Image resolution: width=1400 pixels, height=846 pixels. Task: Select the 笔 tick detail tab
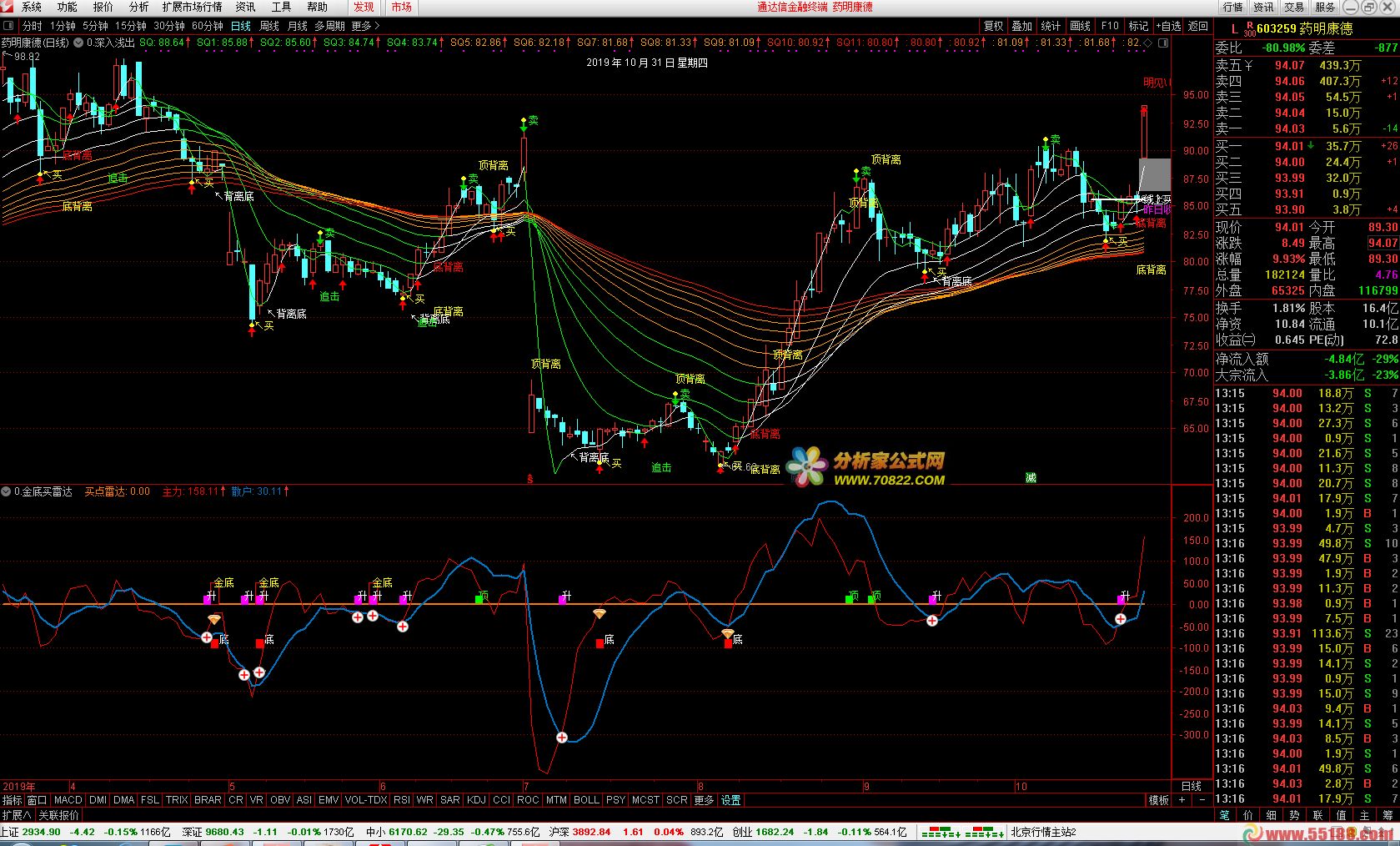(x=1224, y=815)
